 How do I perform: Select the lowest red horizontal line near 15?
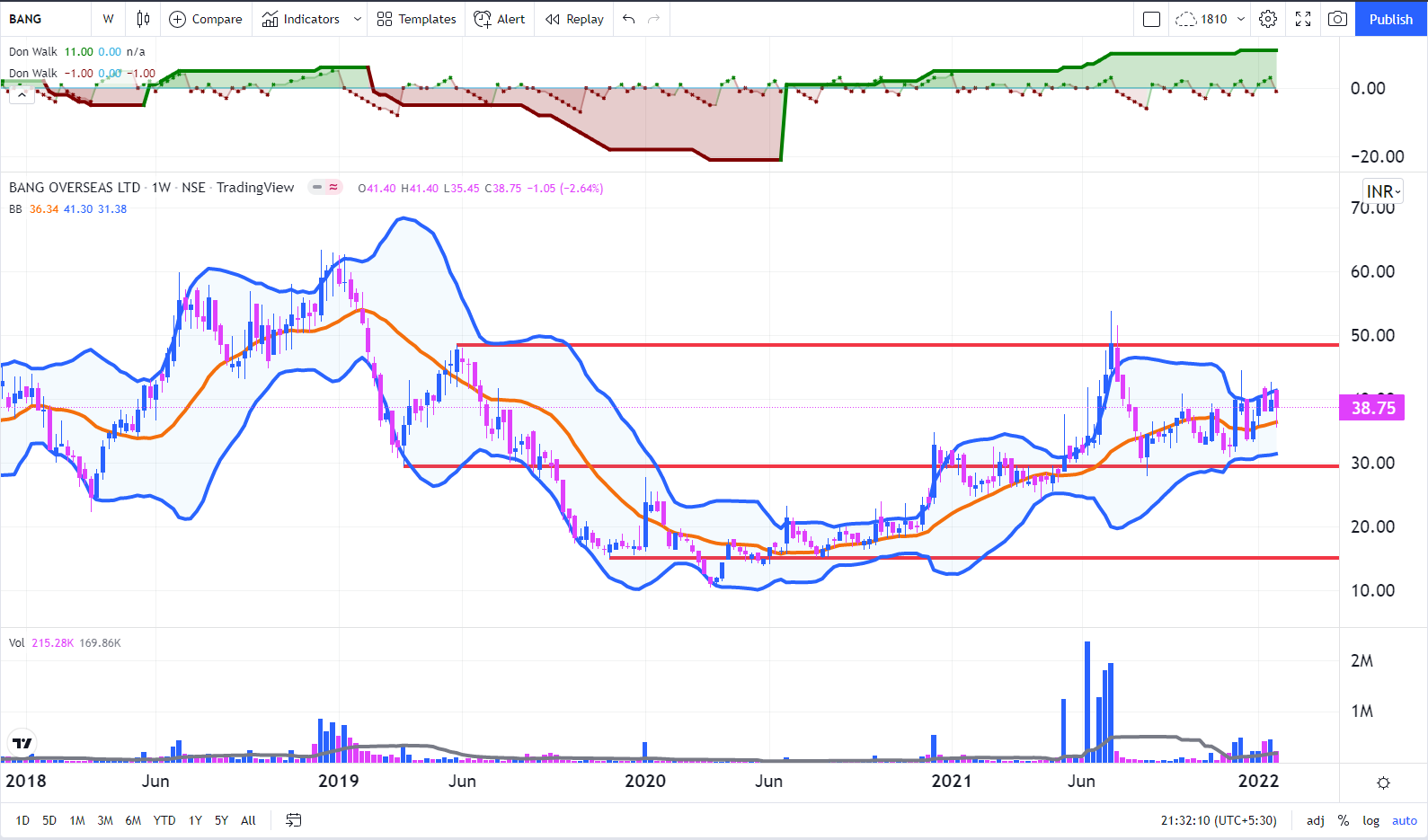[974, 558]
